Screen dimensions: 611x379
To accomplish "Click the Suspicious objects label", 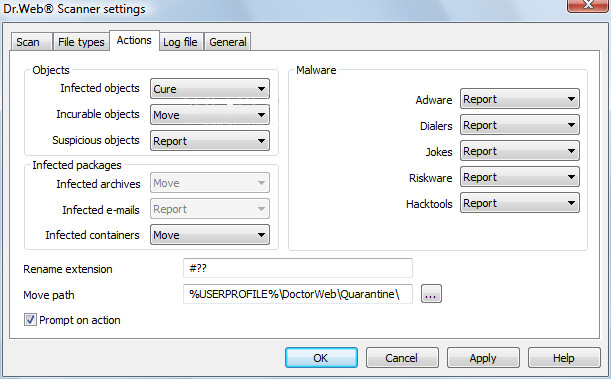I will click(x=96, y=140).
